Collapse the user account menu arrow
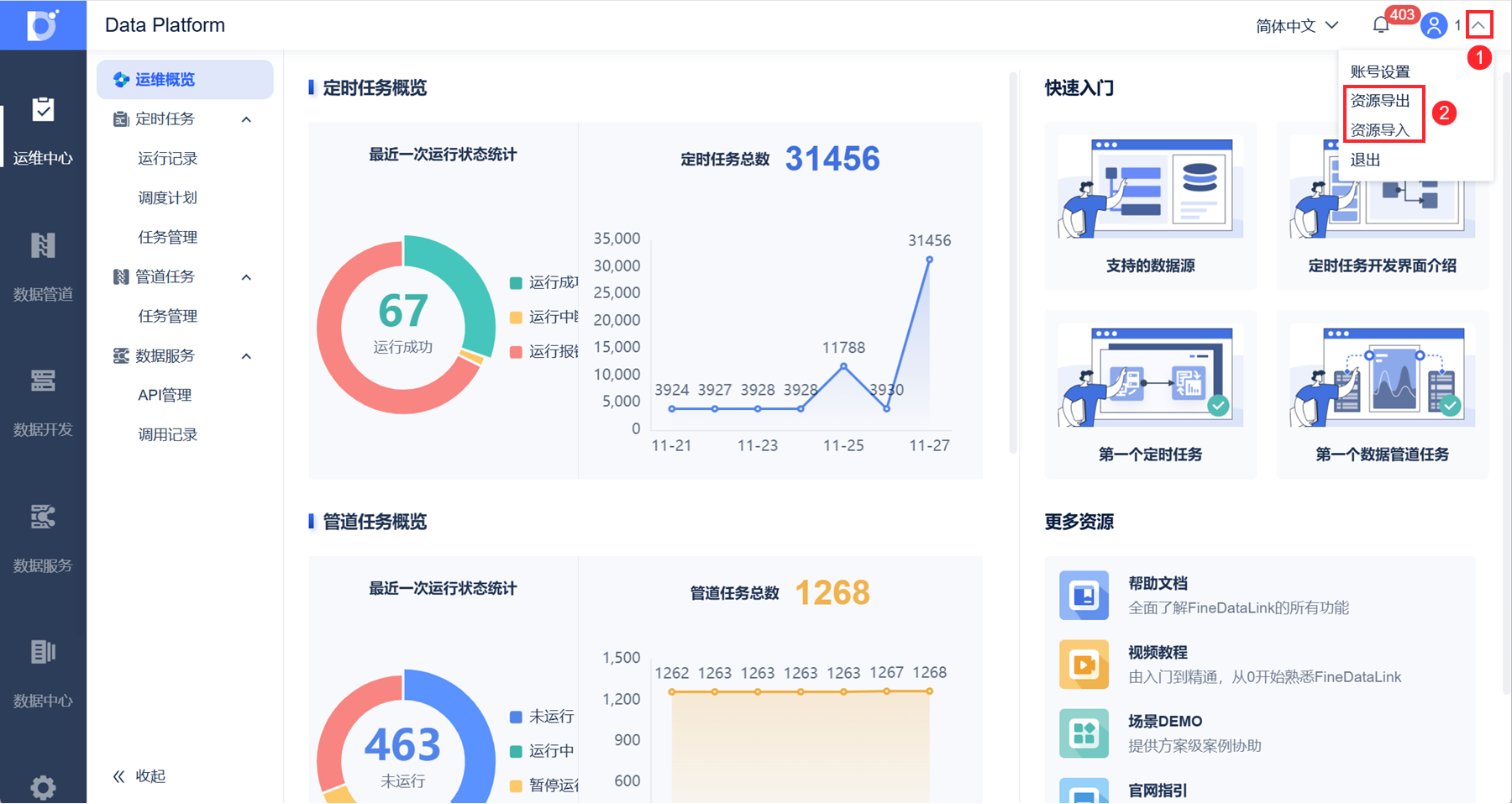Viewport: 1512px width, 804px height. [x=1479, y=25]
